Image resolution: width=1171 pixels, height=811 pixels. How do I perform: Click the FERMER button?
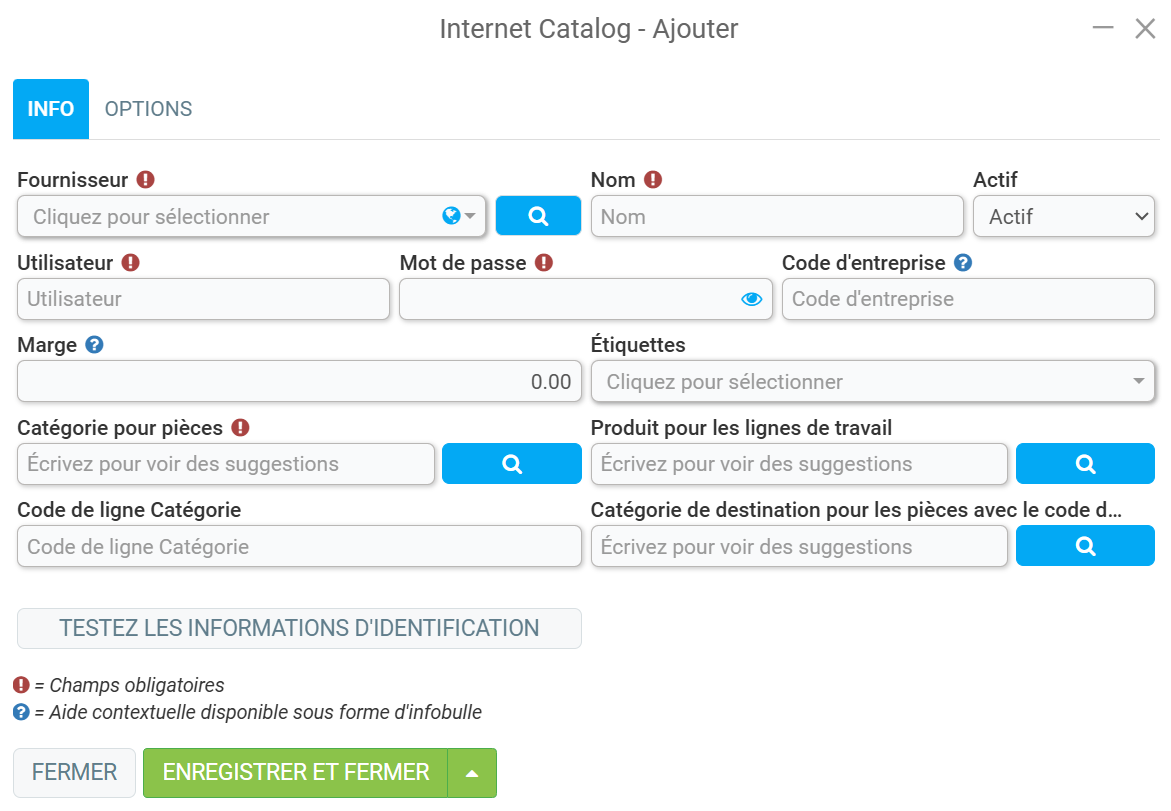click(74, 773)
